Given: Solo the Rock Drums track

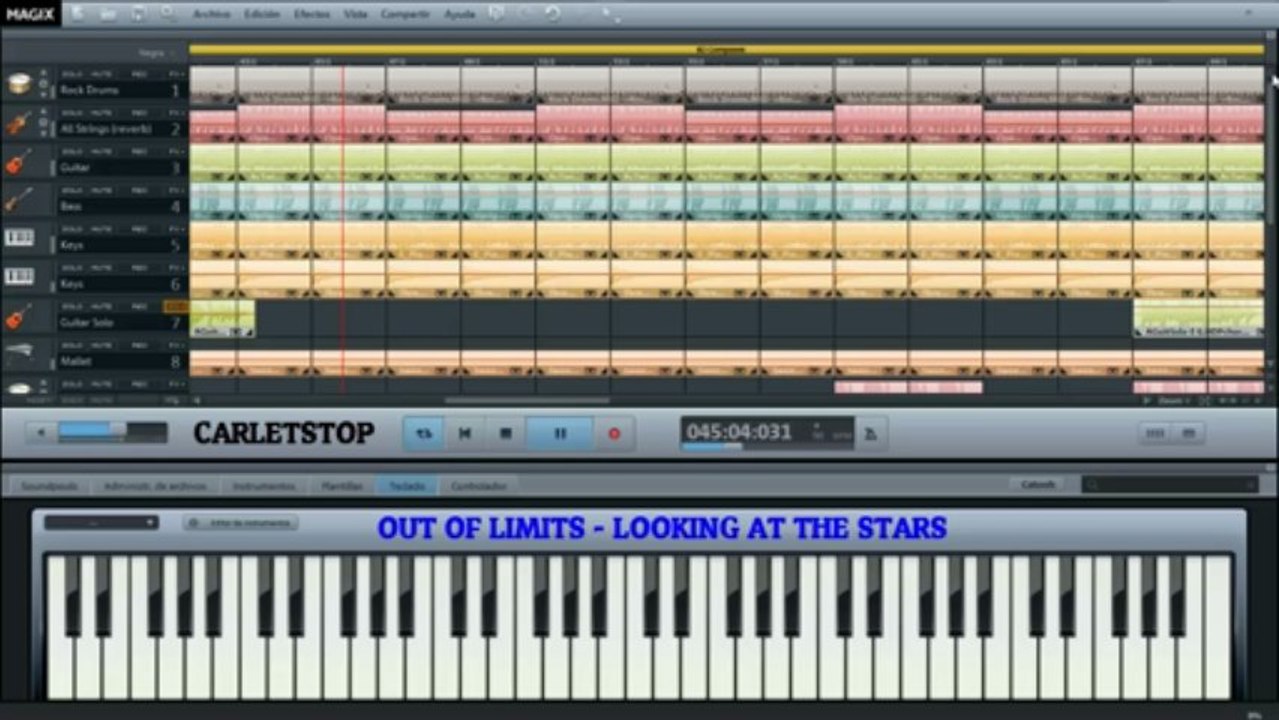Looking at the screenshot, I should tap(71, 75).
